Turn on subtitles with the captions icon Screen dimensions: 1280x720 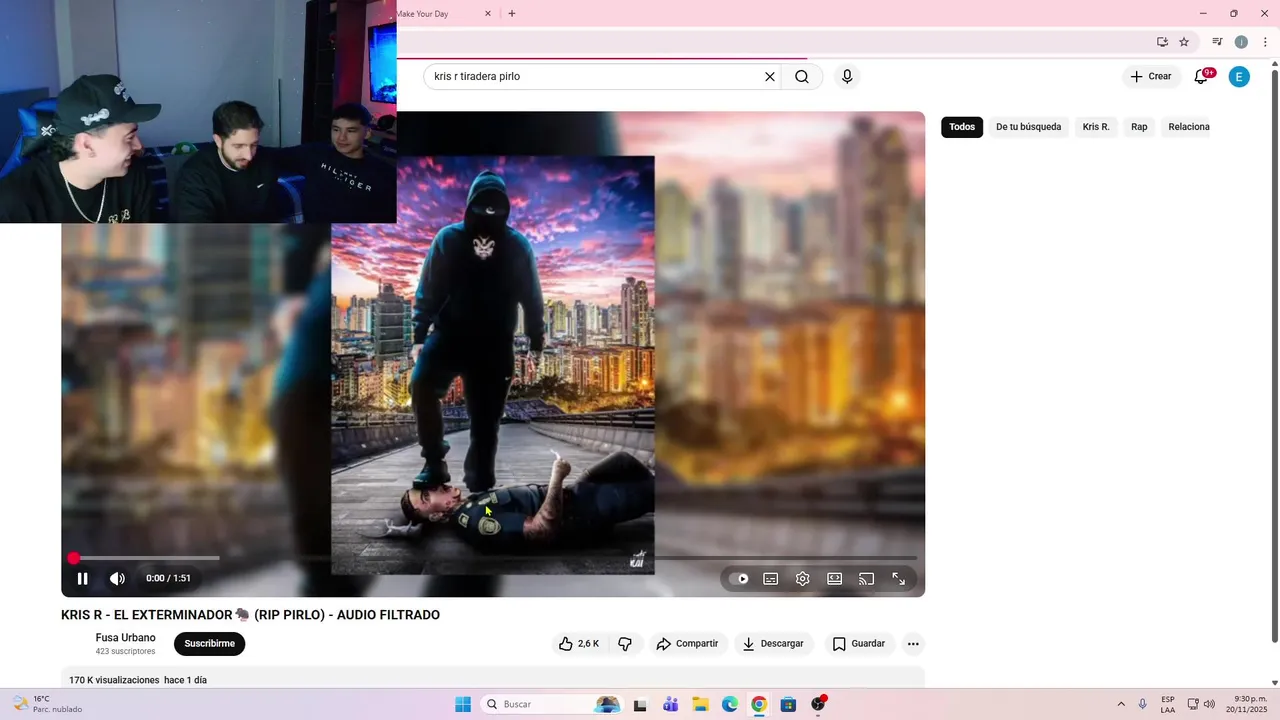point(771,578)
